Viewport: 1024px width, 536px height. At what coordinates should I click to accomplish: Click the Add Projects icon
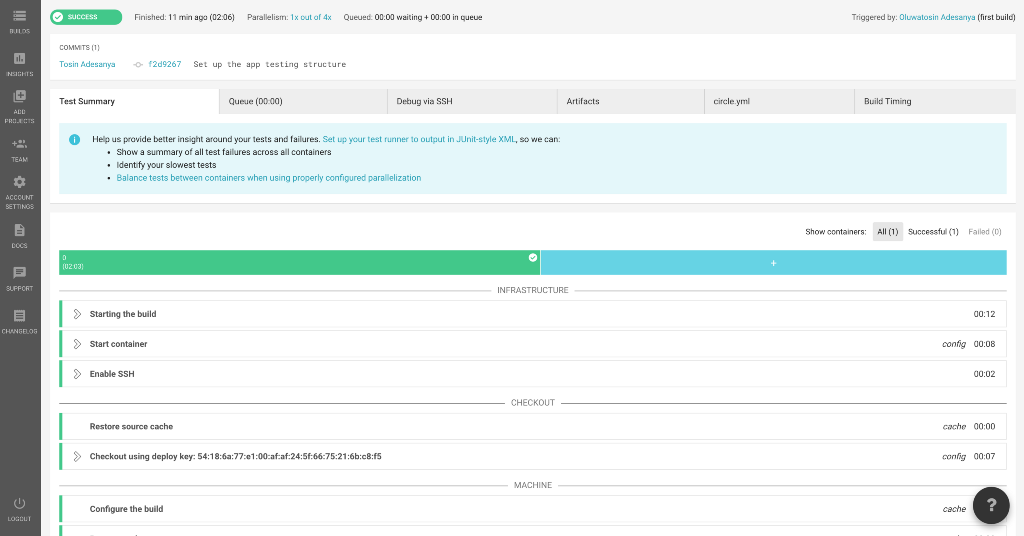19,97
